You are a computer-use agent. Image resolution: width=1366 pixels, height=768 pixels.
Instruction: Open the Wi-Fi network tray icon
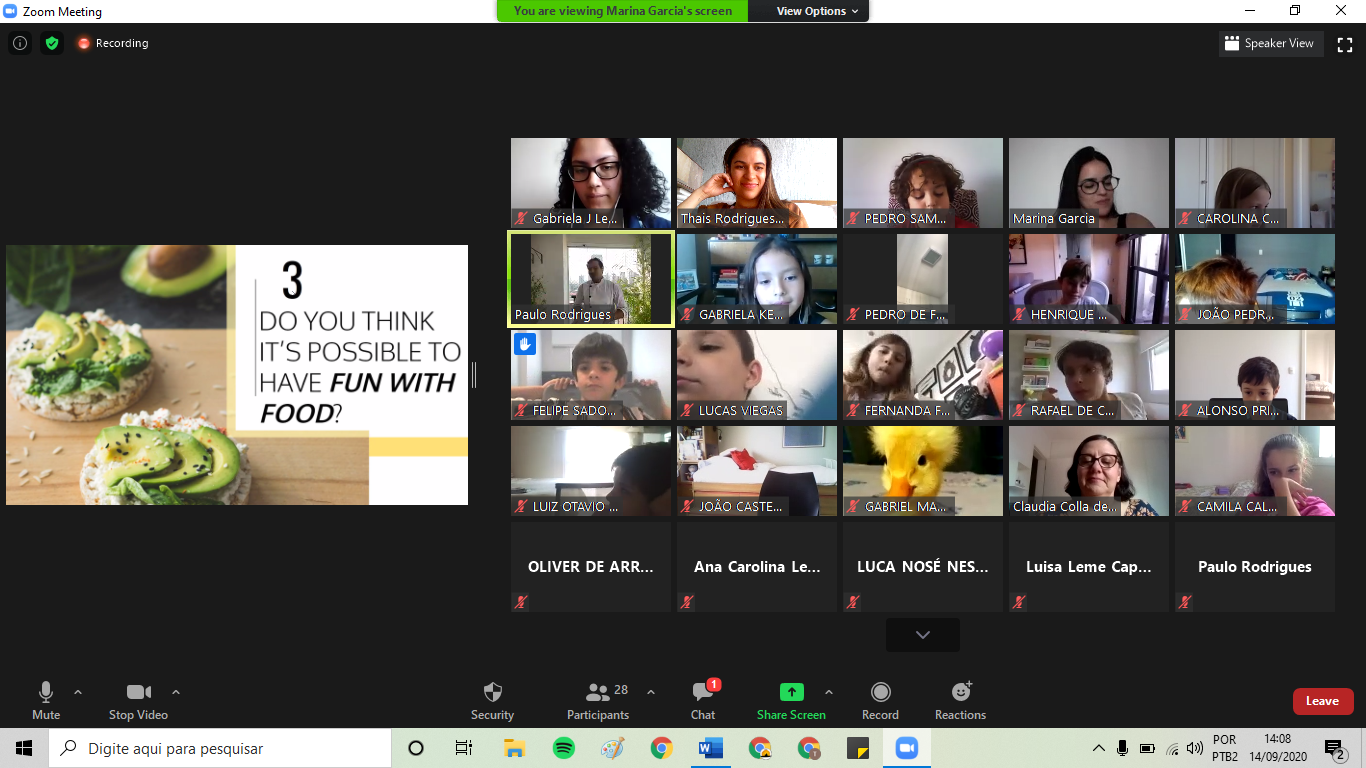(1171, 748)
